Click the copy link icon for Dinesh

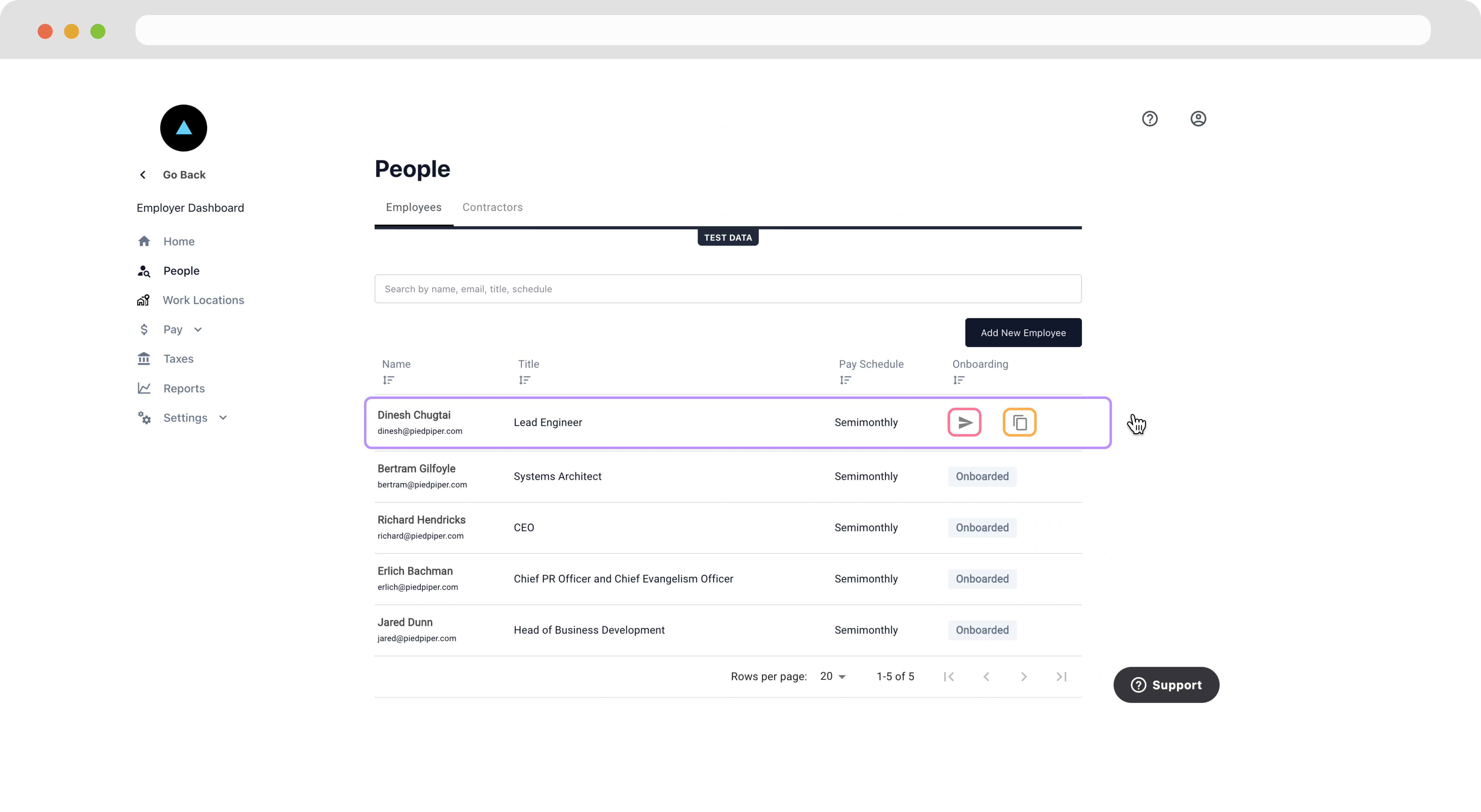1019,422
